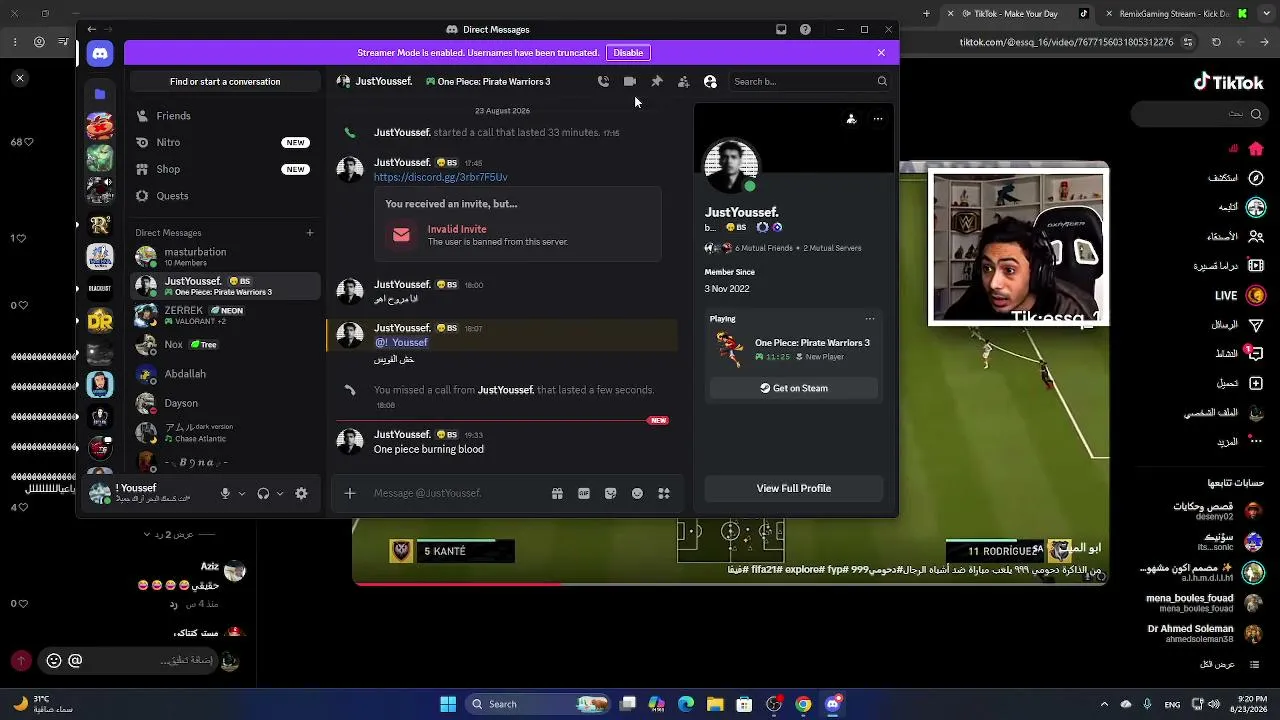Open the Nitro page
Viewport: 1280px width, 720px height.
pos(226,143)
